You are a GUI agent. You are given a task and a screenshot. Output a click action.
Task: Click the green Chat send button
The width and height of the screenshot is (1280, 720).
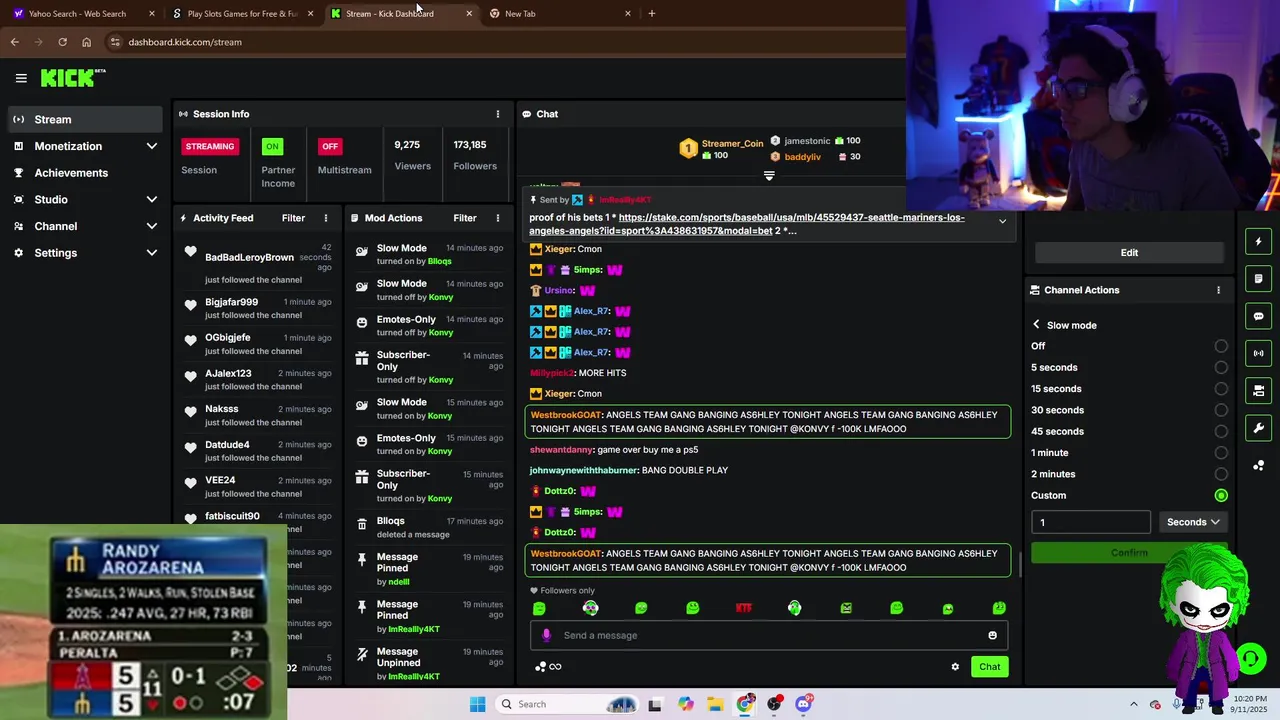tap(989, 667)
